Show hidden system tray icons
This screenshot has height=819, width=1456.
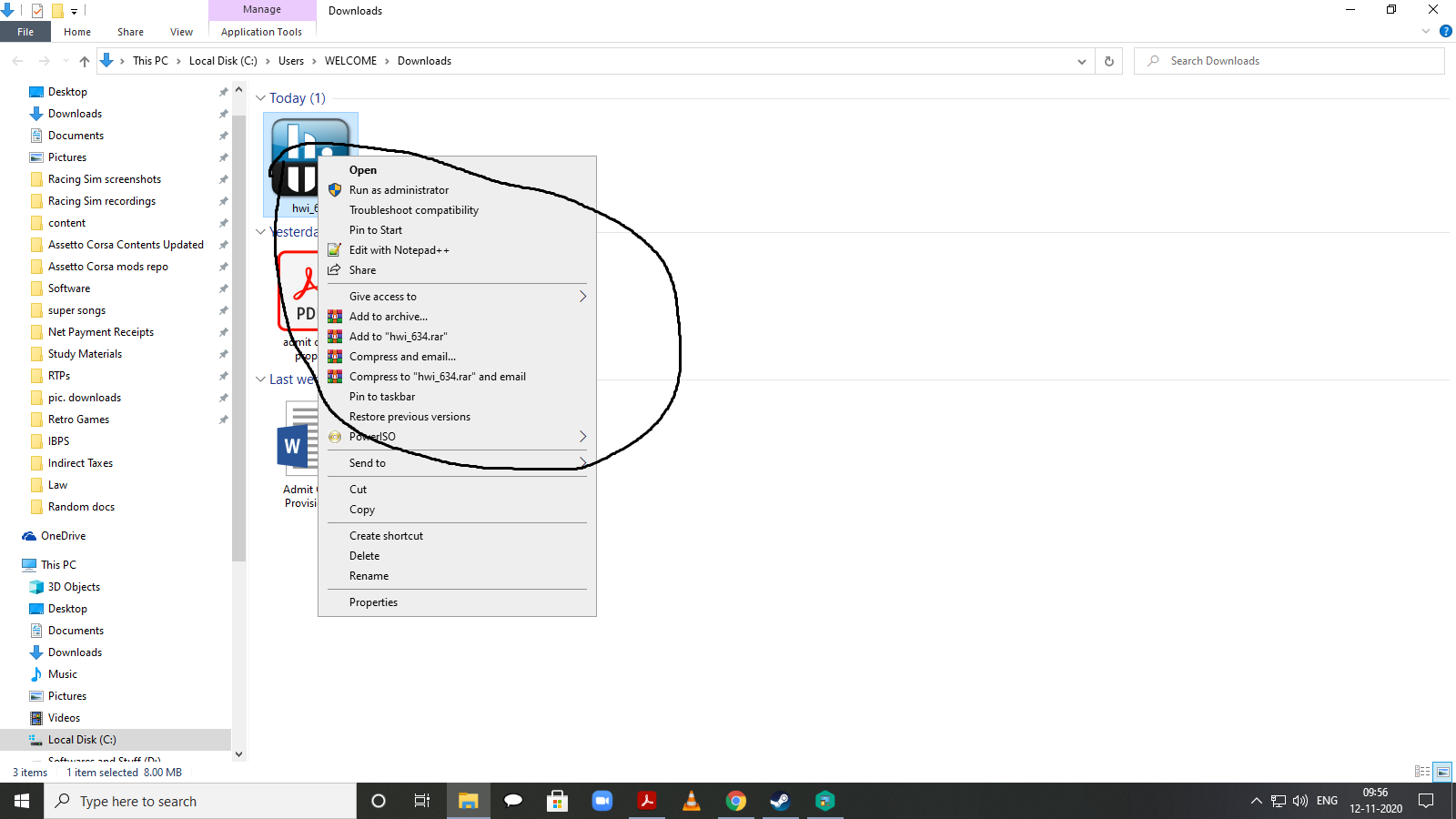click(x=1257, y=801)
